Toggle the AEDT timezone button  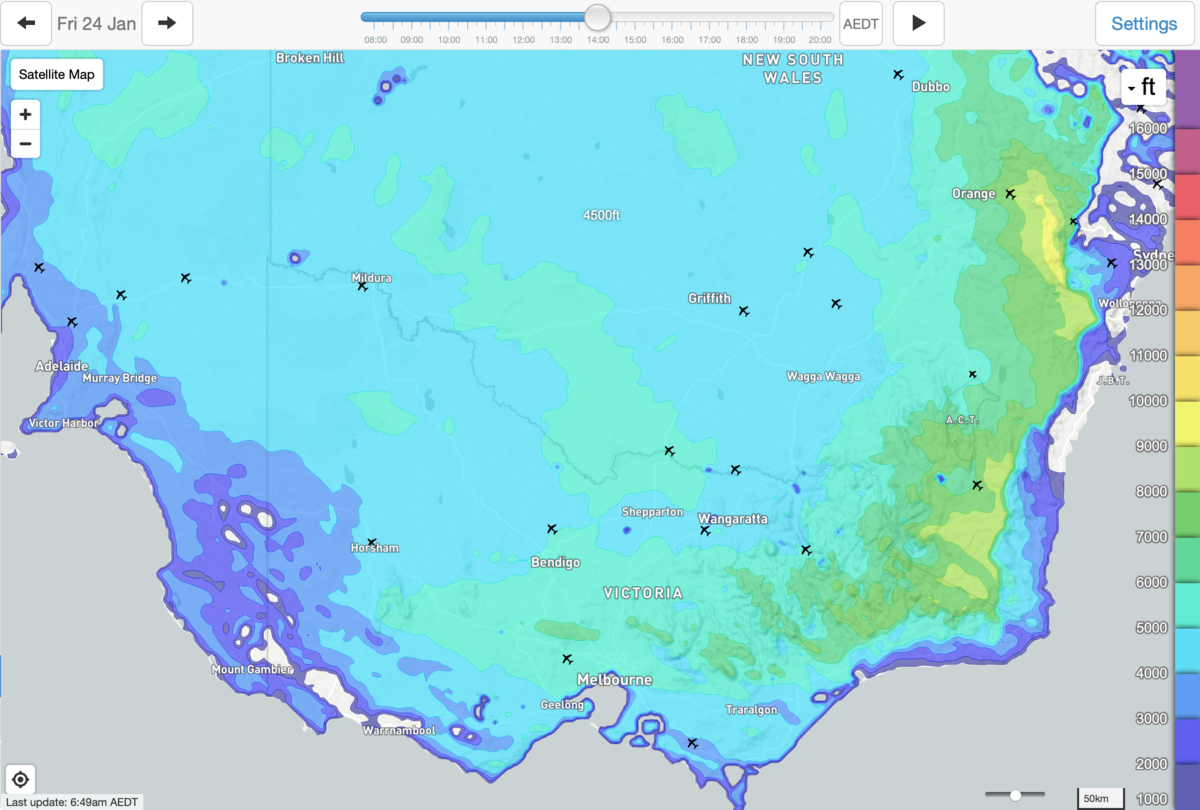[861, 23]
